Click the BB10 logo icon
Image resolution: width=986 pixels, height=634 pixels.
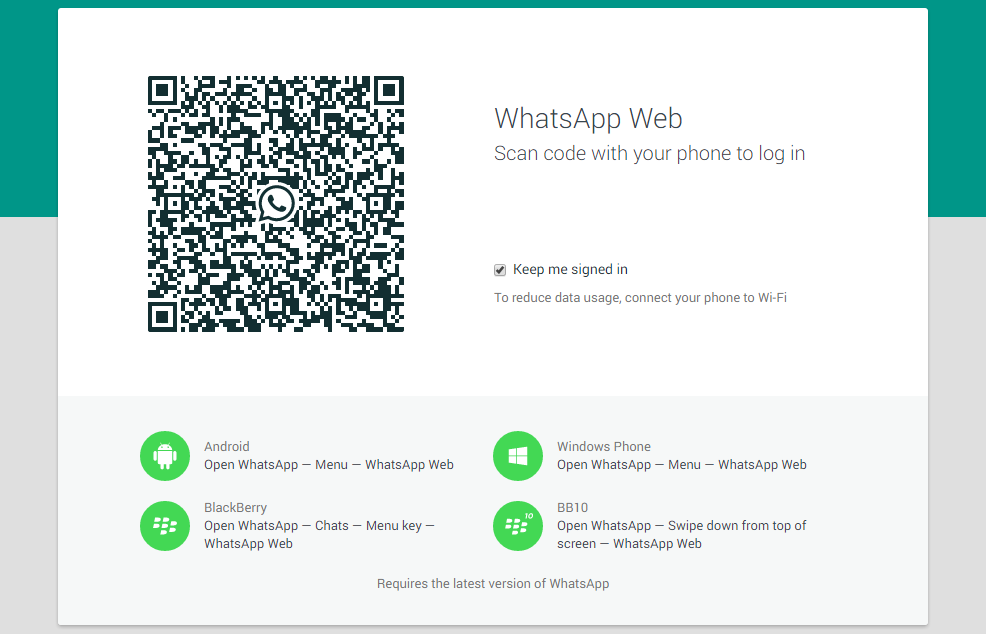pyautogui.click(x=517, y=526)
